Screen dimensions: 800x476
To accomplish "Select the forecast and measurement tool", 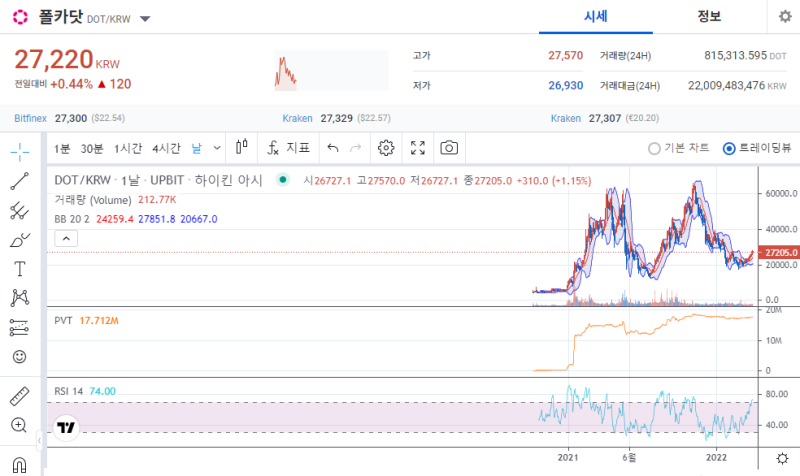I will (19, 327).
